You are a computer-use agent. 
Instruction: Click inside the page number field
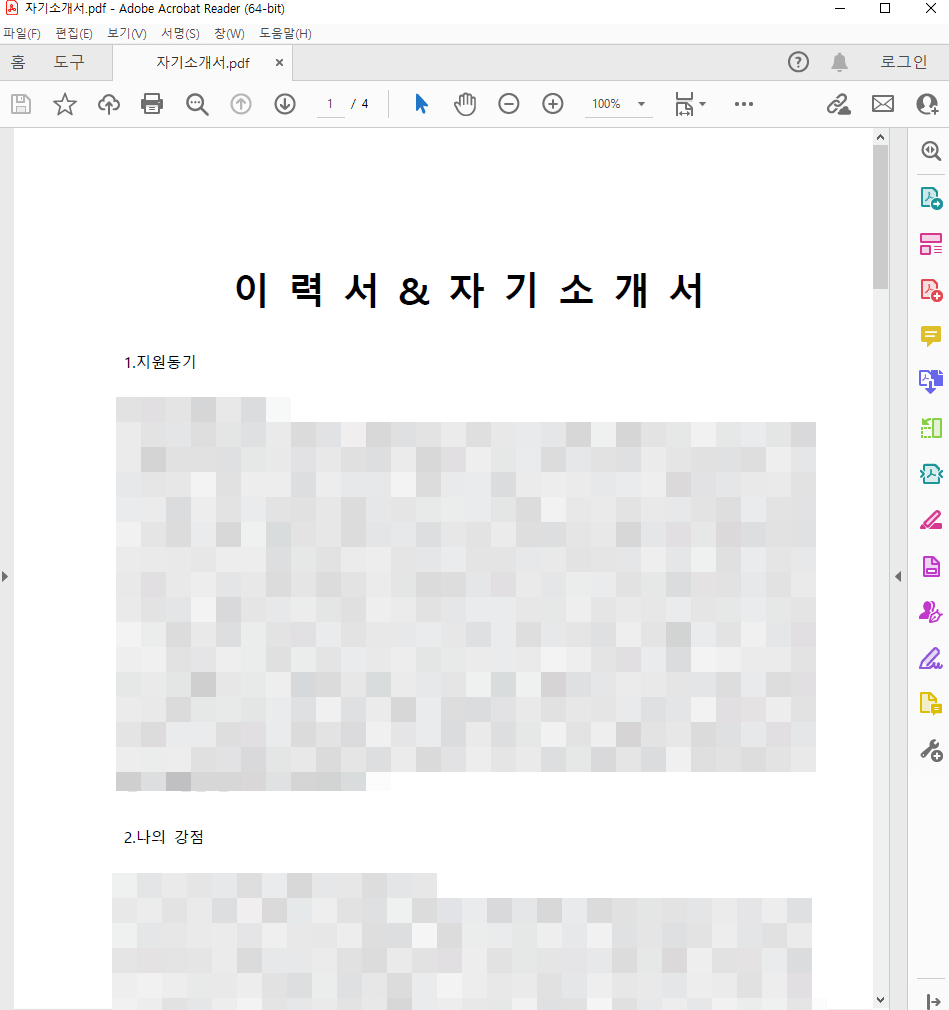click(x=330, y=104)
